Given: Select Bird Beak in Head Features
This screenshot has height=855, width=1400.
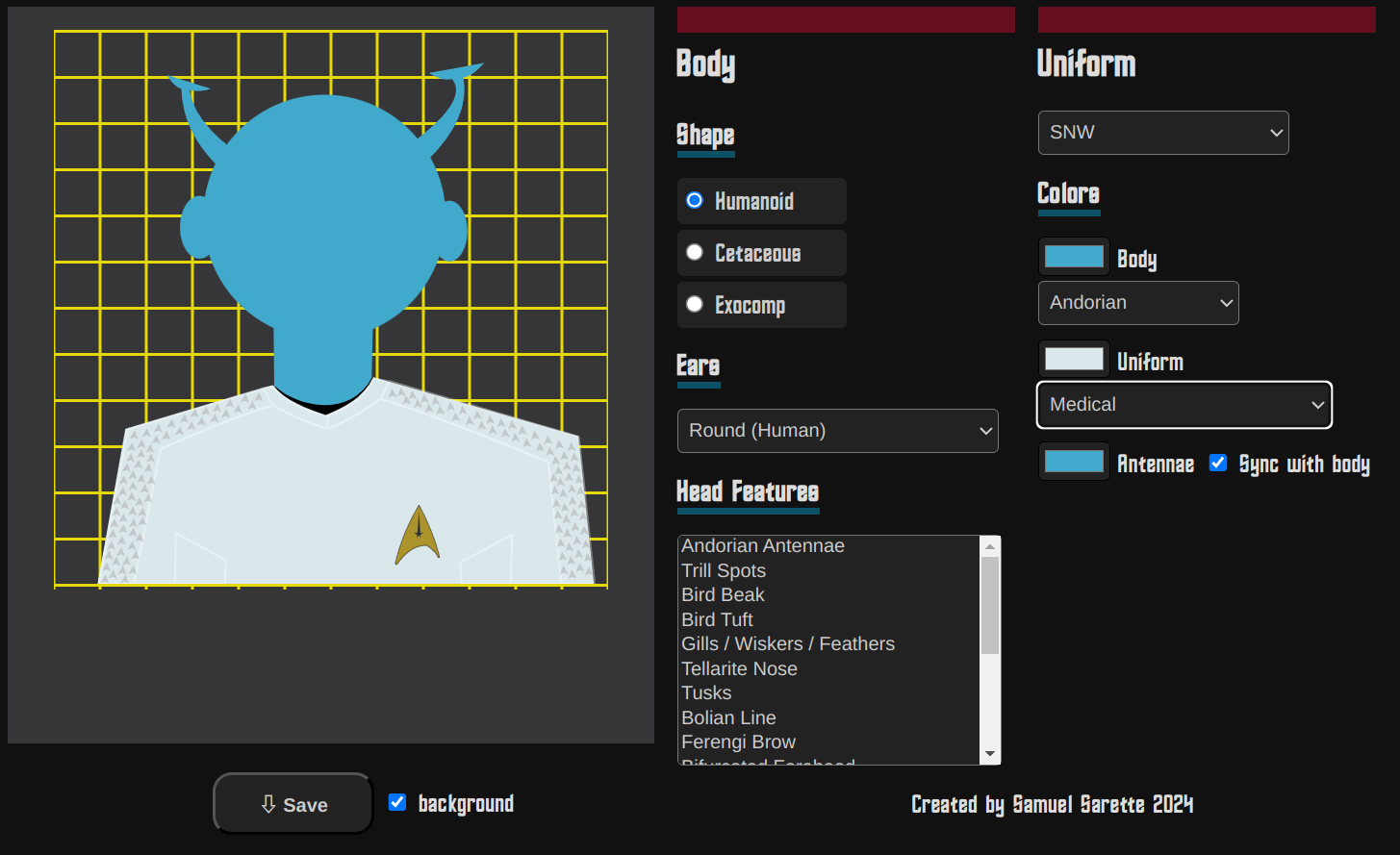Looking at the screenshot, I should coord(828,595).
